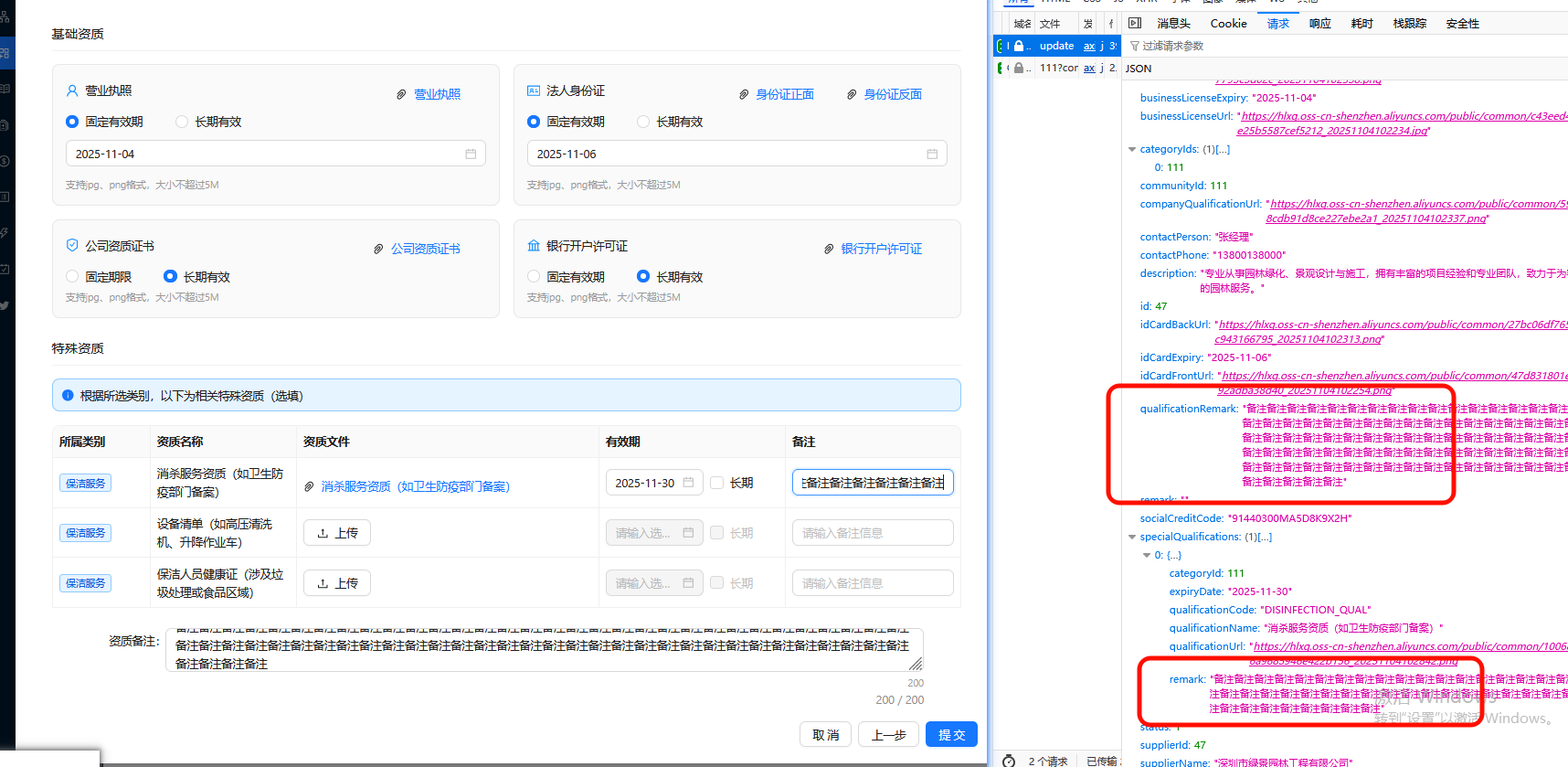Select 长期有效 radio for 营业执照
The height and width of the screenshot is (767, 1568).
point(182,122)
